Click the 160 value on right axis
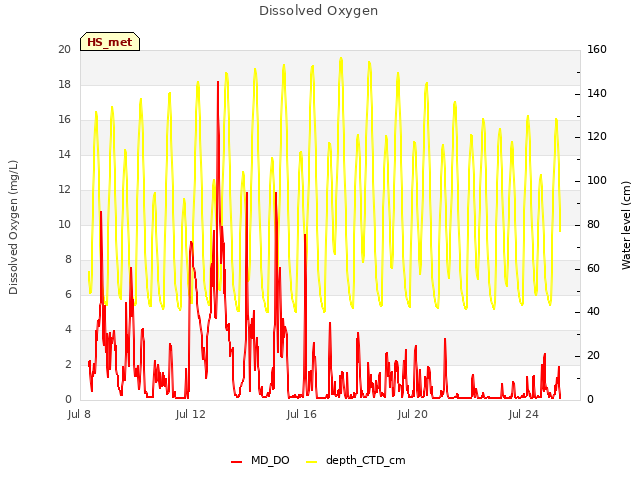 click(x=597, y=49)
